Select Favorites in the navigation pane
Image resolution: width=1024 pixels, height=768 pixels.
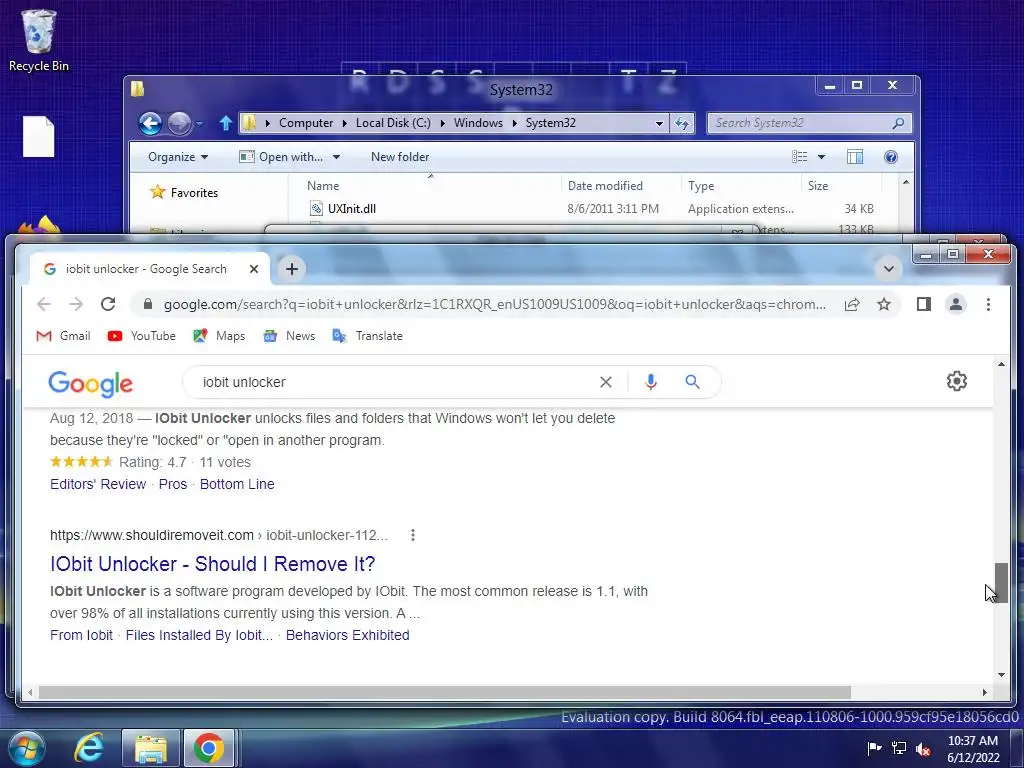point(194,193)
